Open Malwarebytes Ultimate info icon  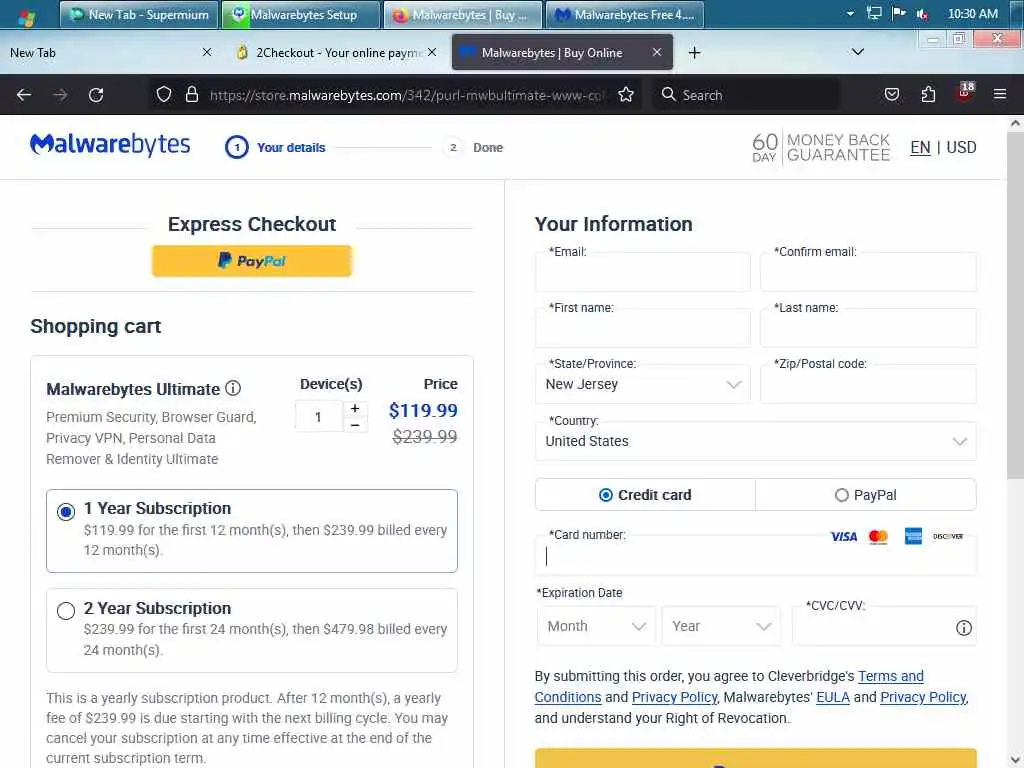[x=233, y=388]
